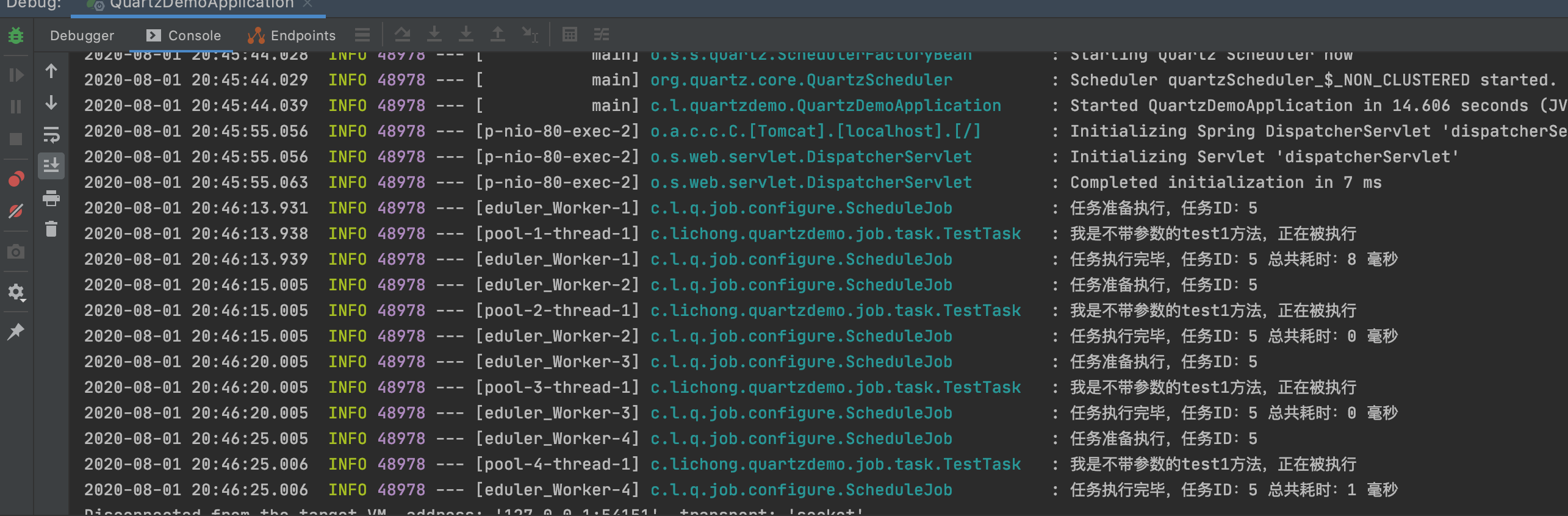Open View Breakpoints red circles icon

[x=16, y=179]
